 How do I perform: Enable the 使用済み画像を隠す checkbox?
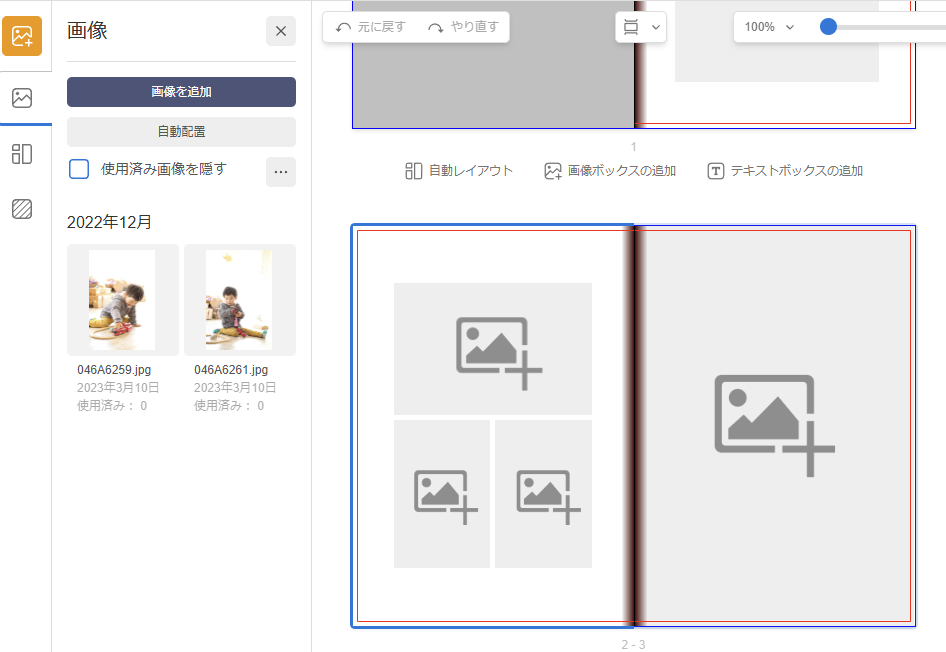click(79, 169)
